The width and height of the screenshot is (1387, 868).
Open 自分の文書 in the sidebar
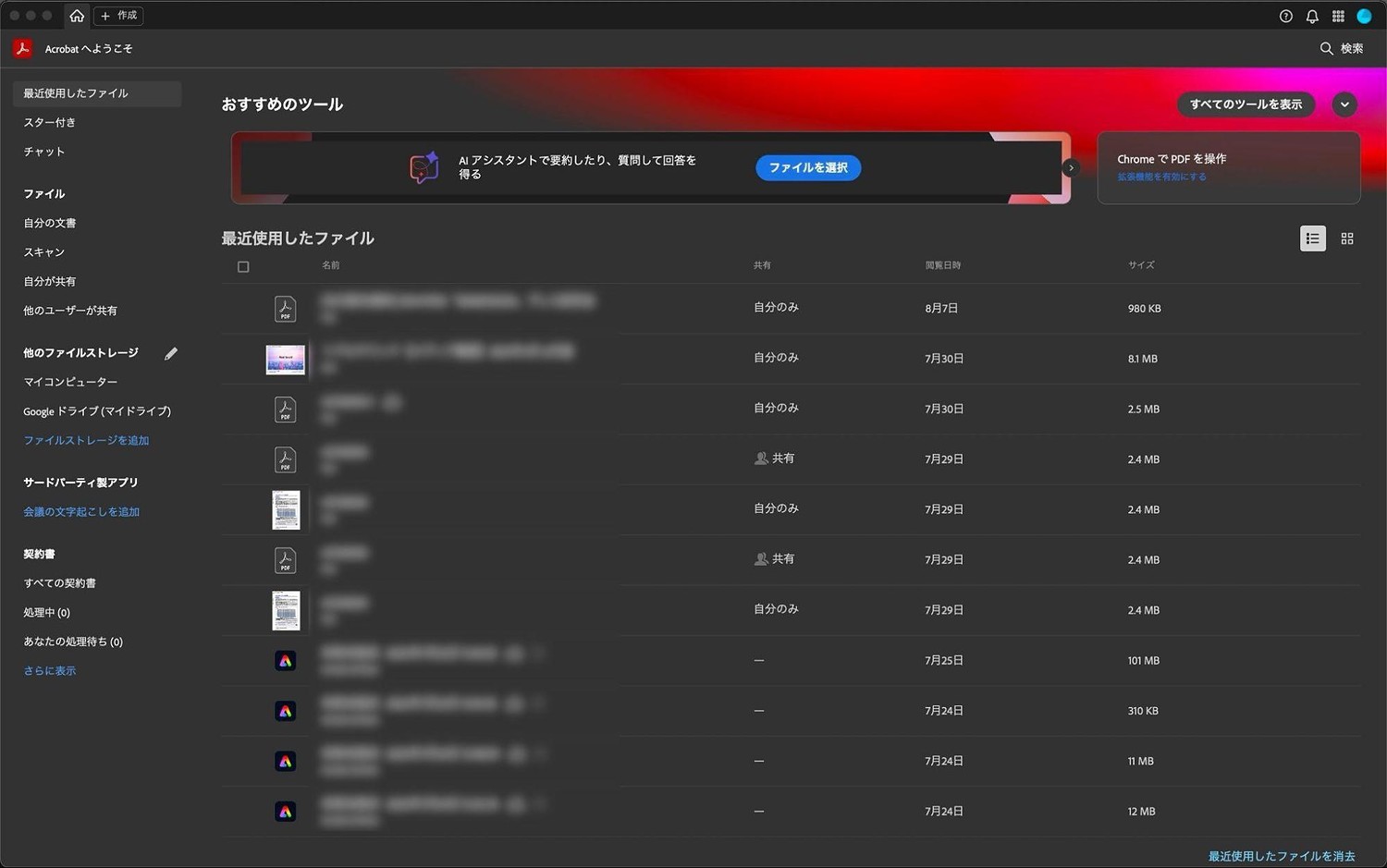coord(50,223)
